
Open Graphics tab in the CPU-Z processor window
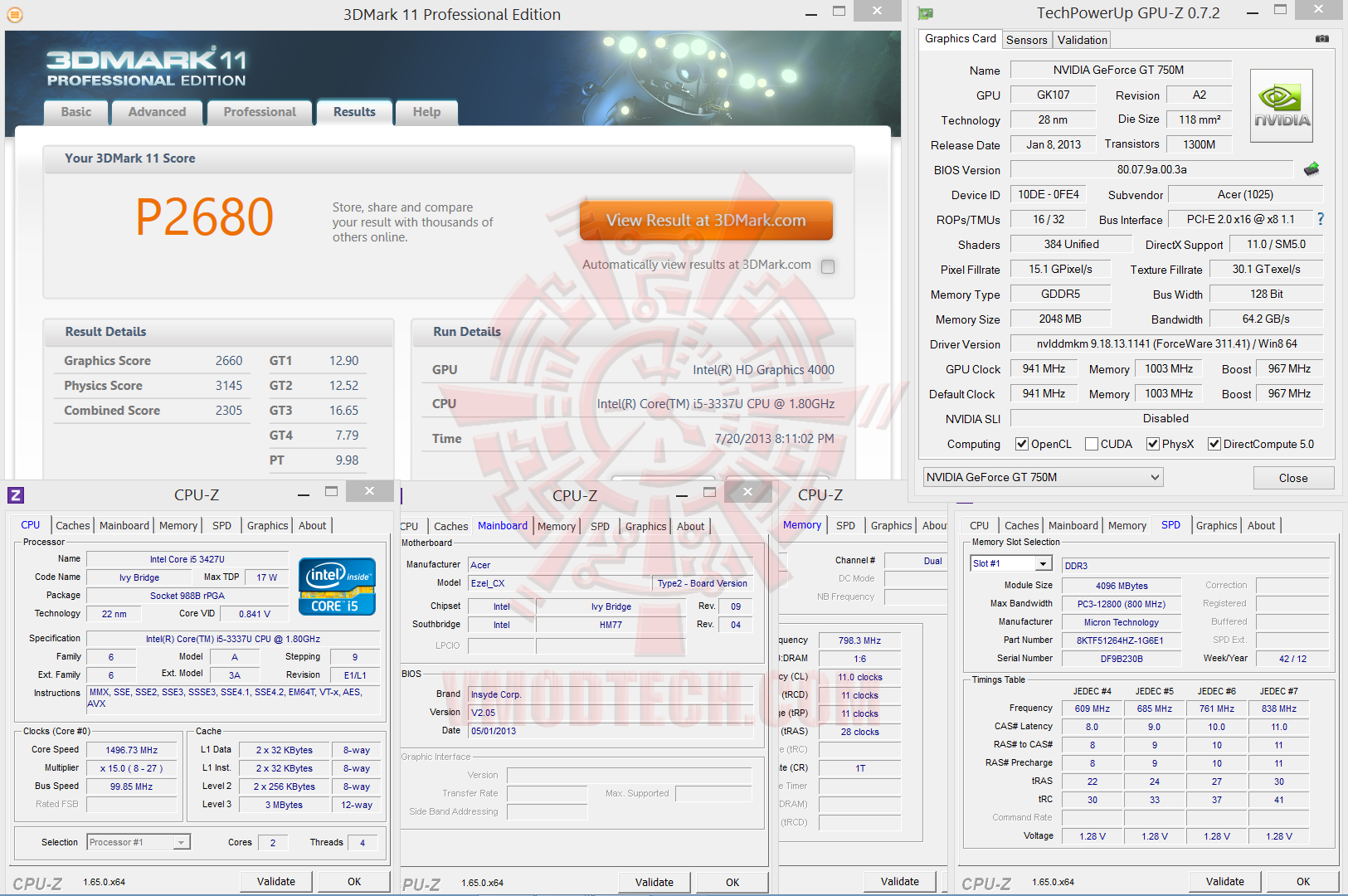(x=268, y=525)
